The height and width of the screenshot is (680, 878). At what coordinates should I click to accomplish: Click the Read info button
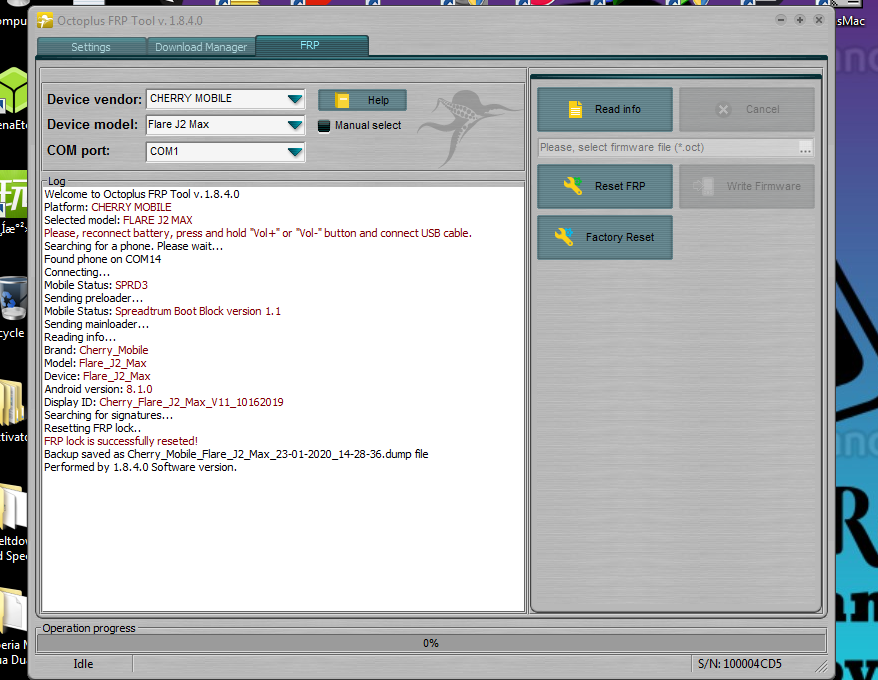coord(605,109)
